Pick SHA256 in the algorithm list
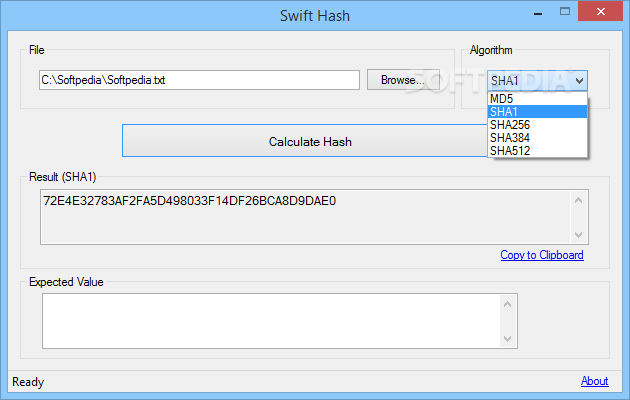The image size is (630, 400). pos(537,125)
